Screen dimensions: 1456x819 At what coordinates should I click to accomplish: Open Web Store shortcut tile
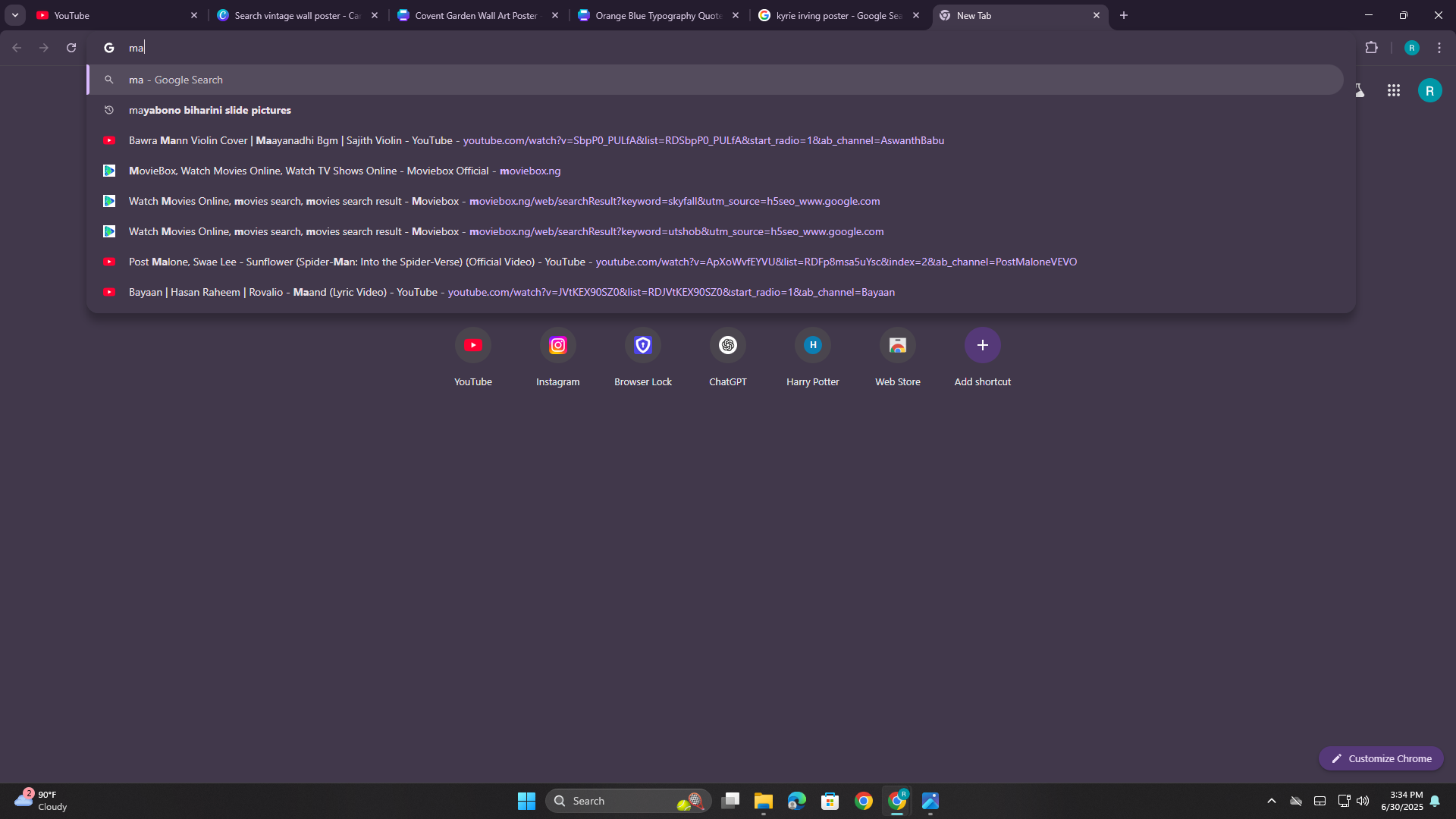pyautogui.click(x=898, y=358)
